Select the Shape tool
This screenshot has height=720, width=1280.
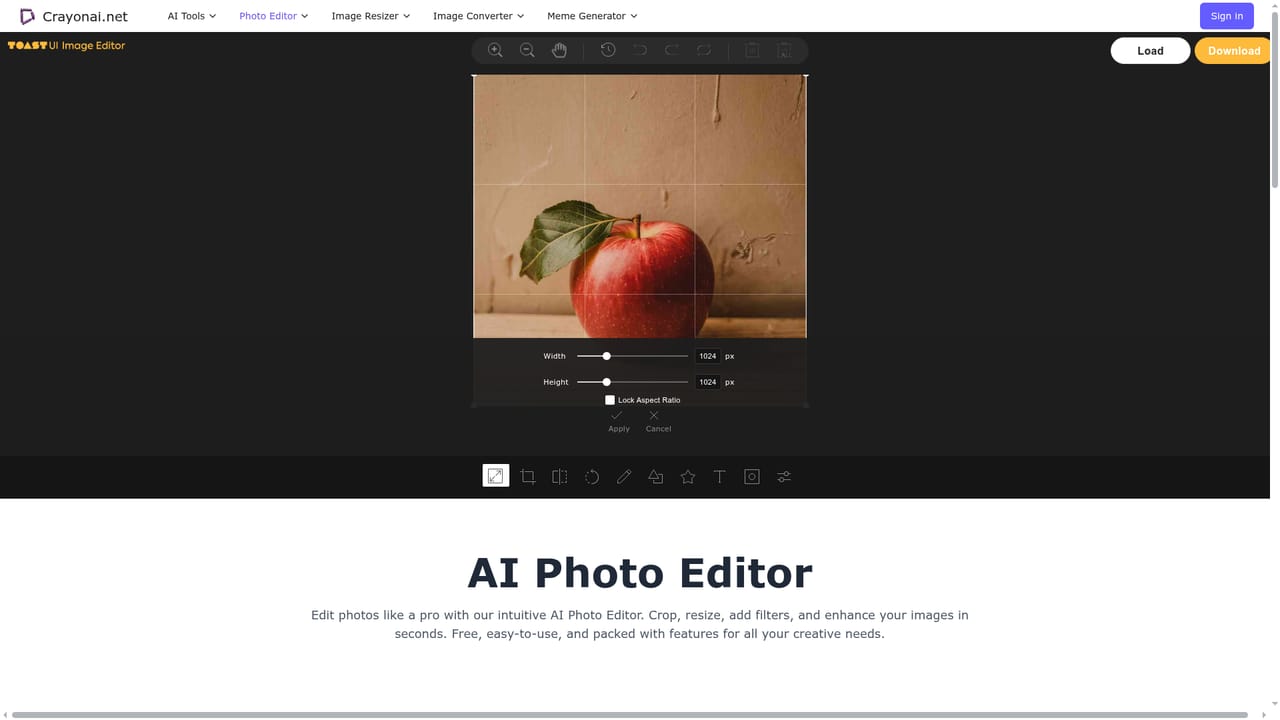[656, 477]
